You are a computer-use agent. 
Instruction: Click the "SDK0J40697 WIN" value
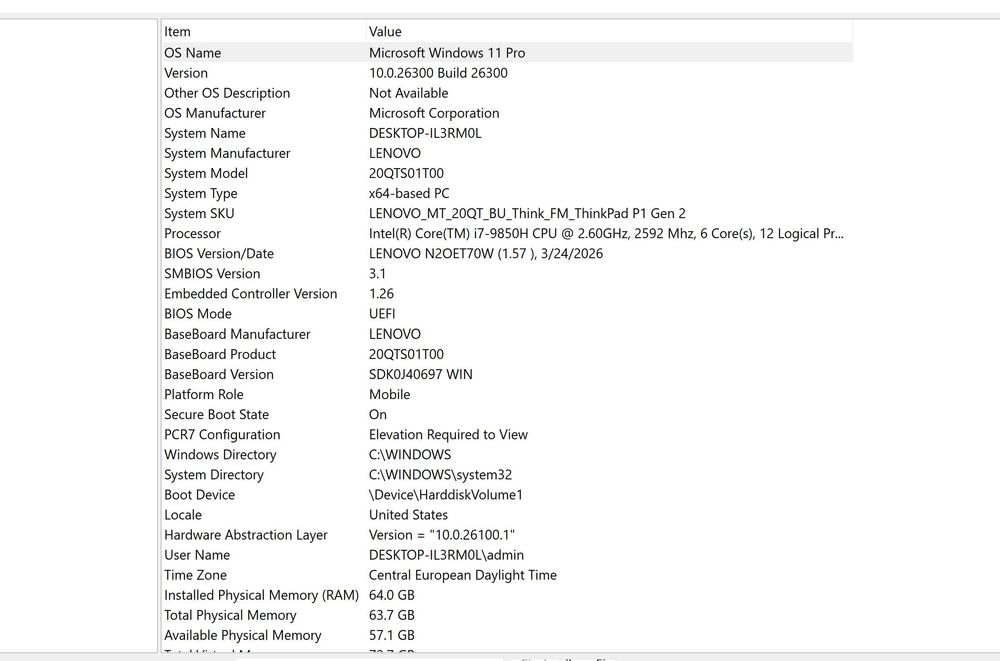pyautogui.click(x=421, y=375)
